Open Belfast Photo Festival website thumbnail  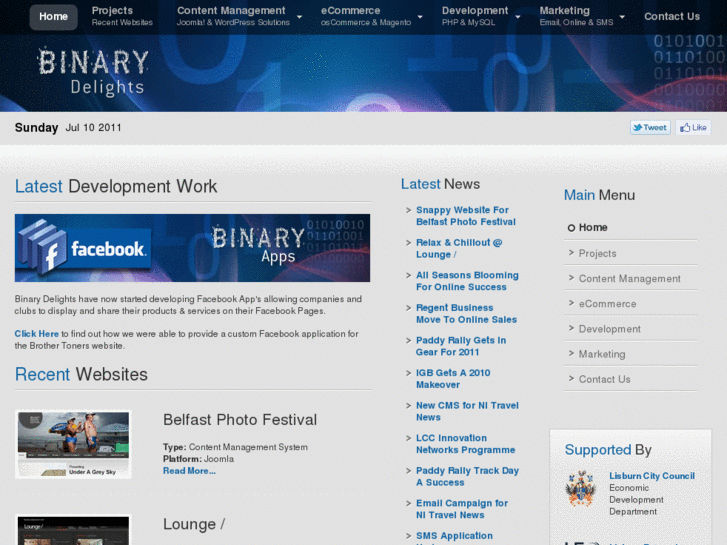coord(73,444)
